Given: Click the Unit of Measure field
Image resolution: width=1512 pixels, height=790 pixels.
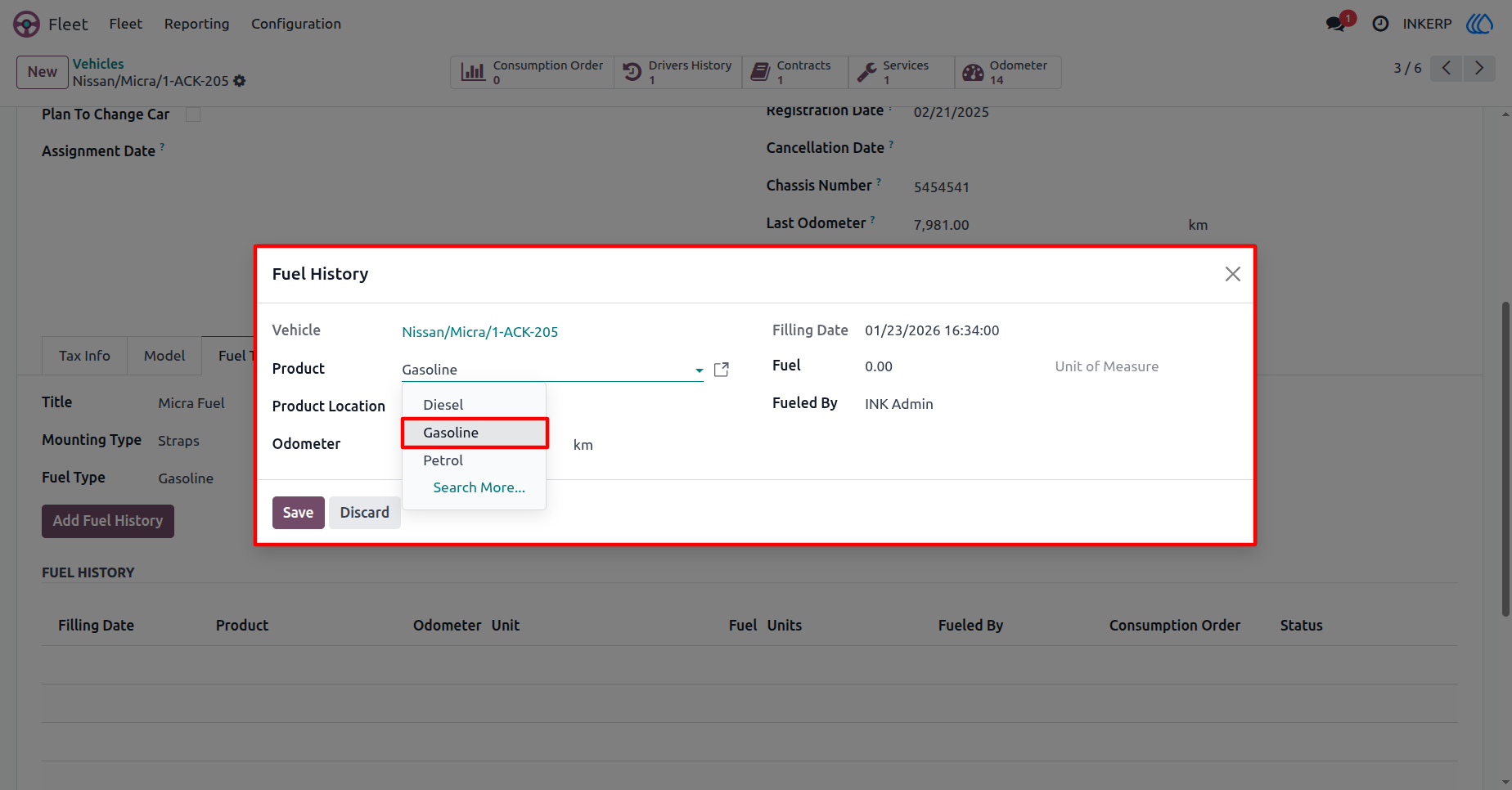Looking at the screenshot, I should pos(1107,366).
